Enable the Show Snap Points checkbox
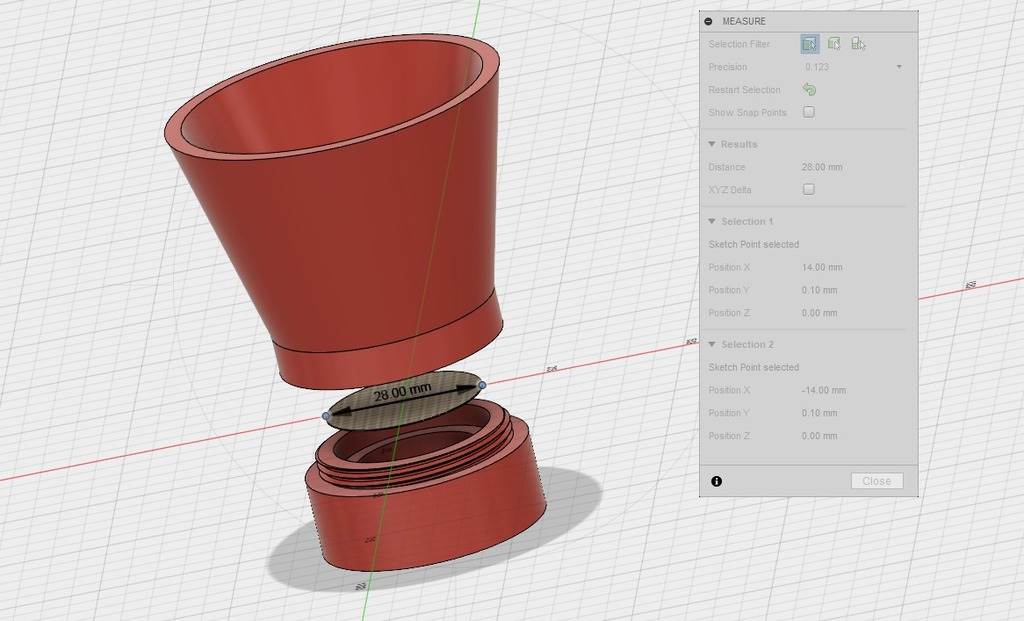Screen dimensions: 1024x621 tap(809, 112)
